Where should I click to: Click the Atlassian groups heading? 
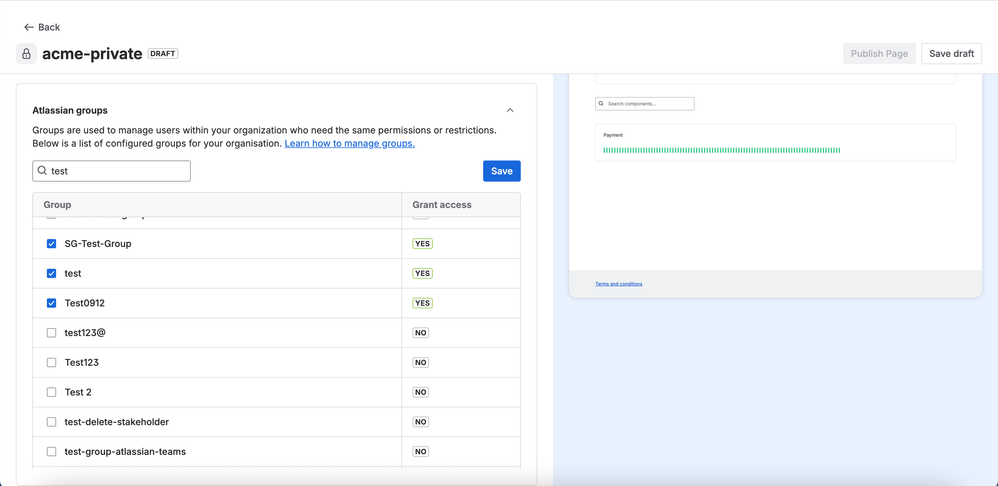(70, 110)
